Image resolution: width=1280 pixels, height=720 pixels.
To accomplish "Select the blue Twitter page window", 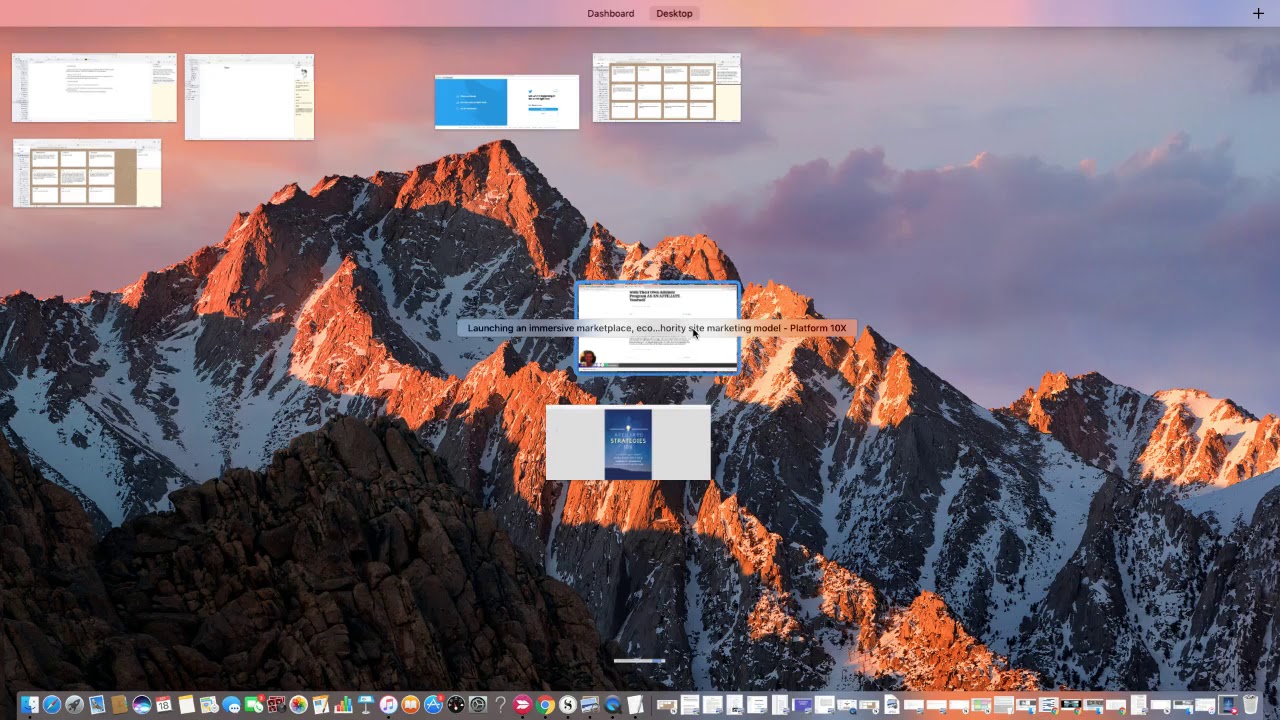I will pos(507,102).
